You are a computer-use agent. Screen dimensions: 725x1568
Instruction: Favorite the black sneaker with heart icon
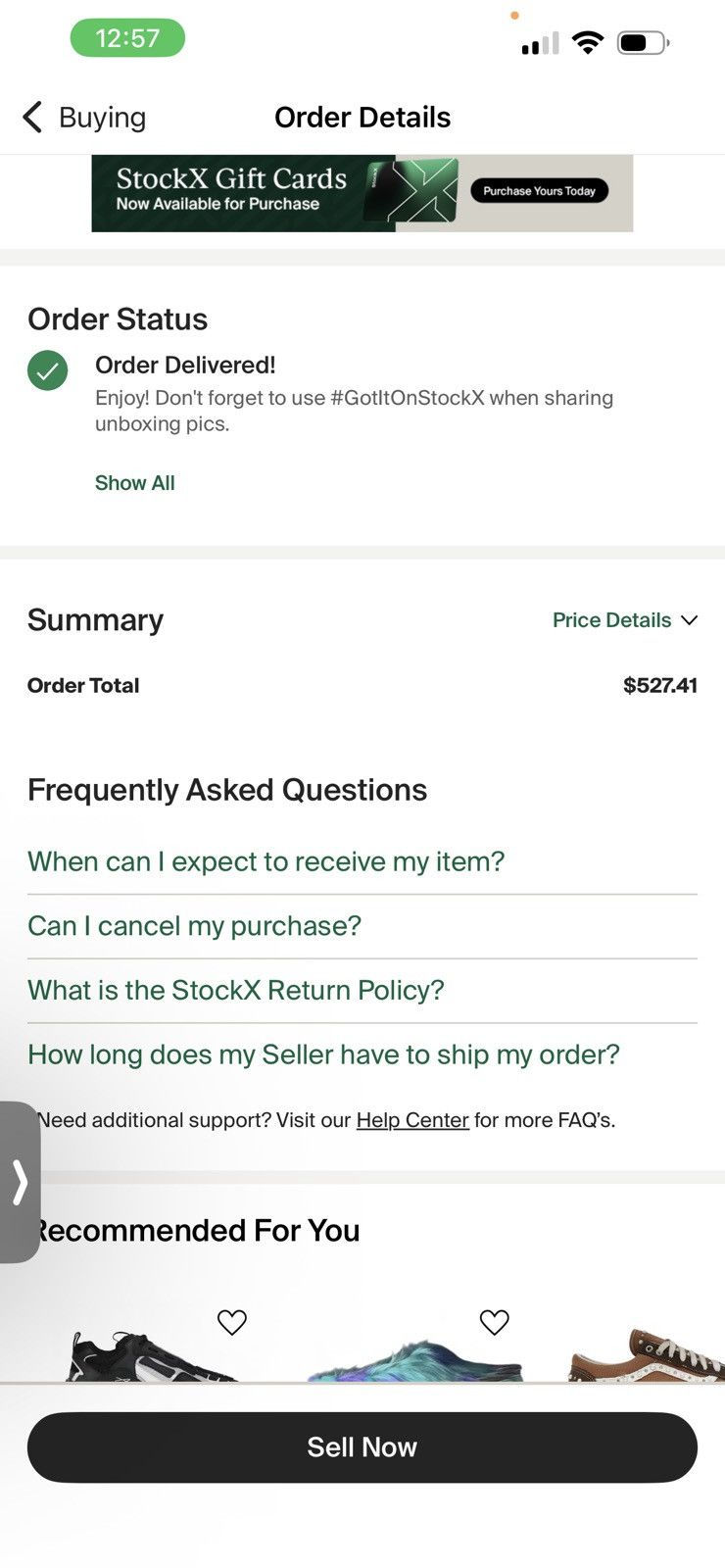232,1322
